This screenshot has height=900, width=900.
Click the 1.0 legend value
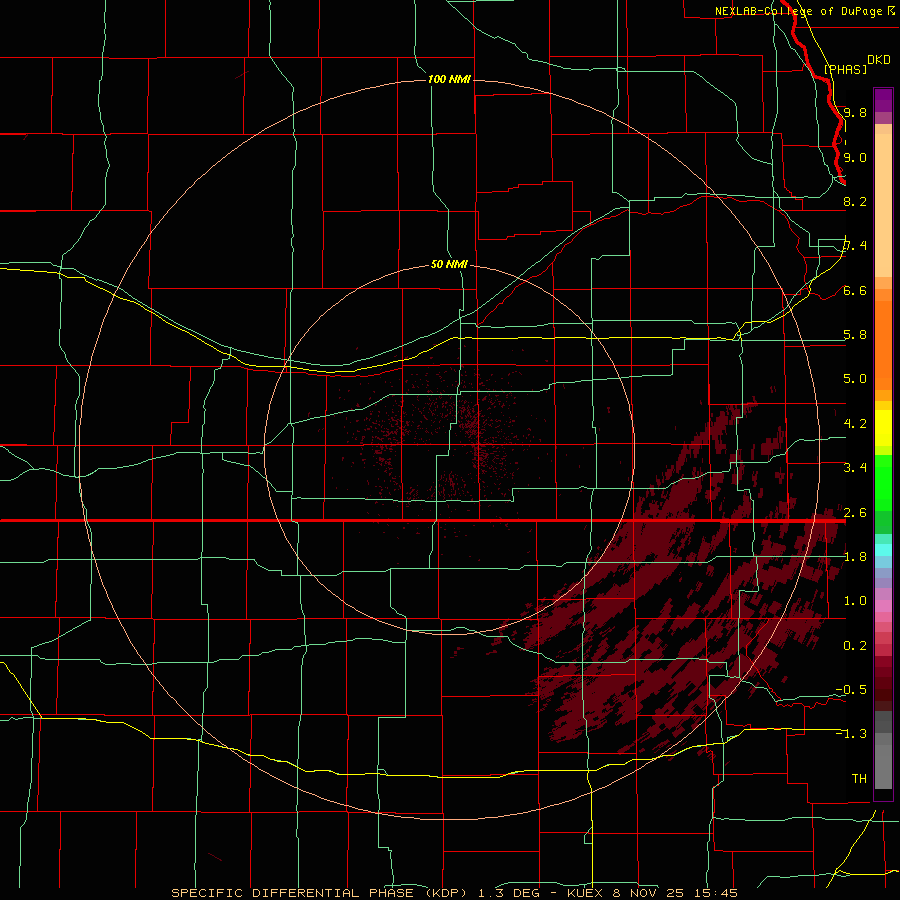(x=855, y=601)
